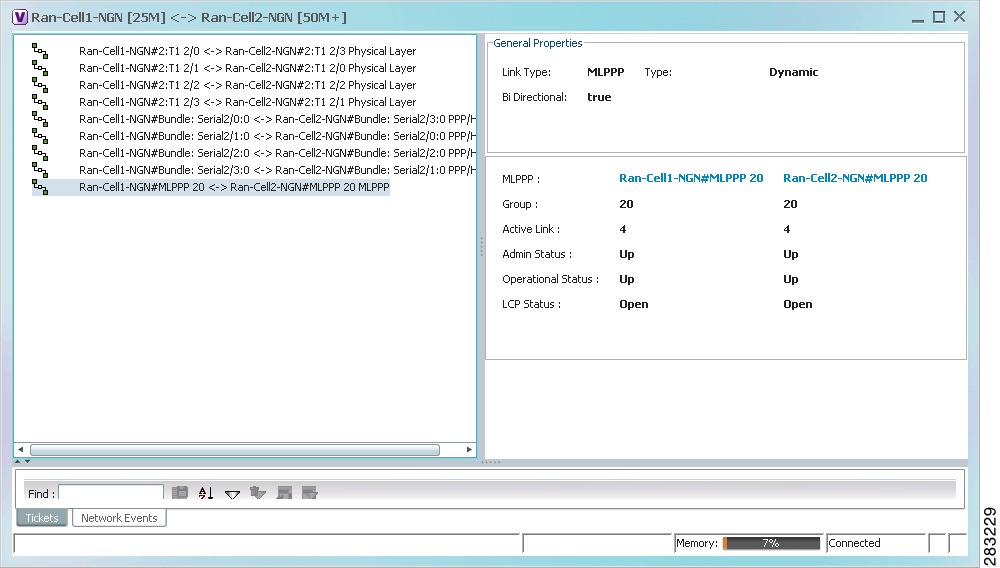
Task: Click the funnel filter icon
Action: click(232, 493)
